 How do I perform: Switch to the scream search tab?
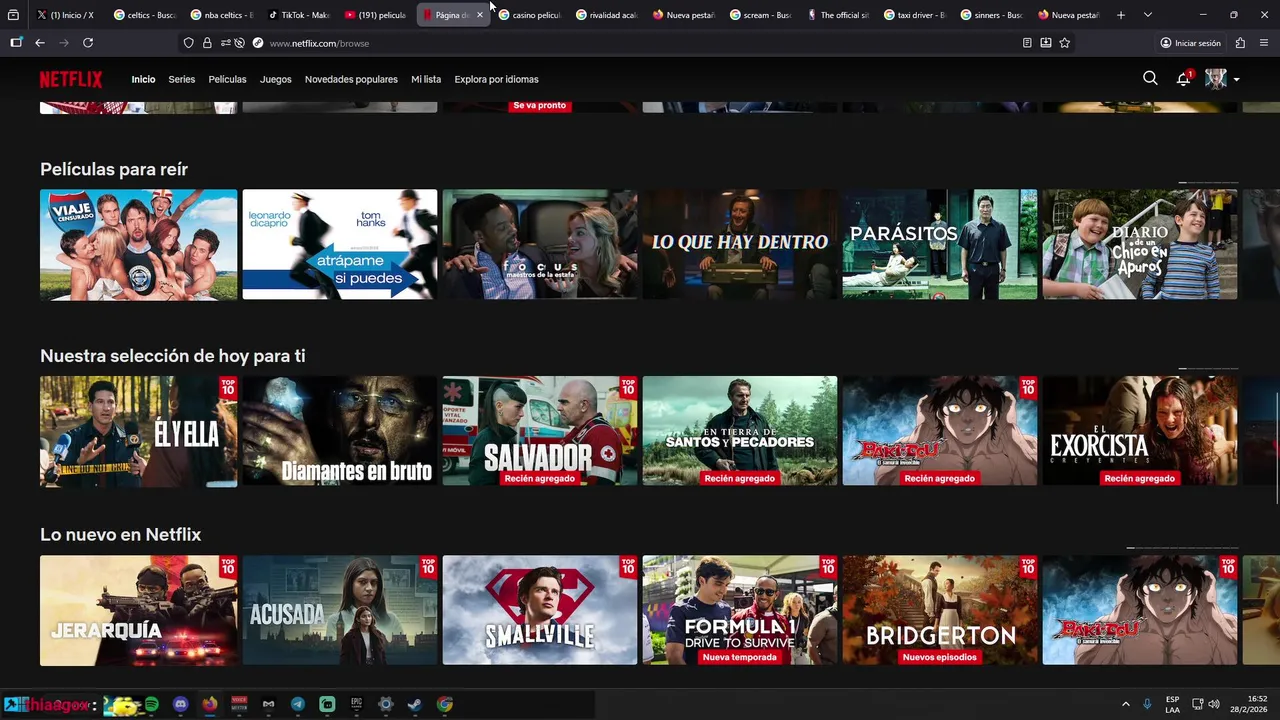click(x=760, y=15)
